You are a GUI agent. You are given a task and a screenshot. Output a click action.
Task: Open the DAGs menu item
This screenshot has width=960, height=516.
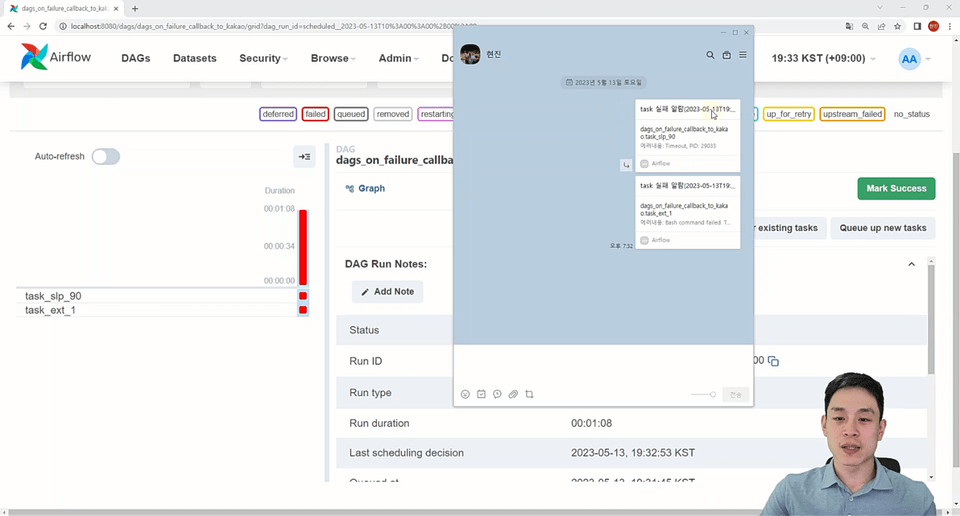pos(136,58)
